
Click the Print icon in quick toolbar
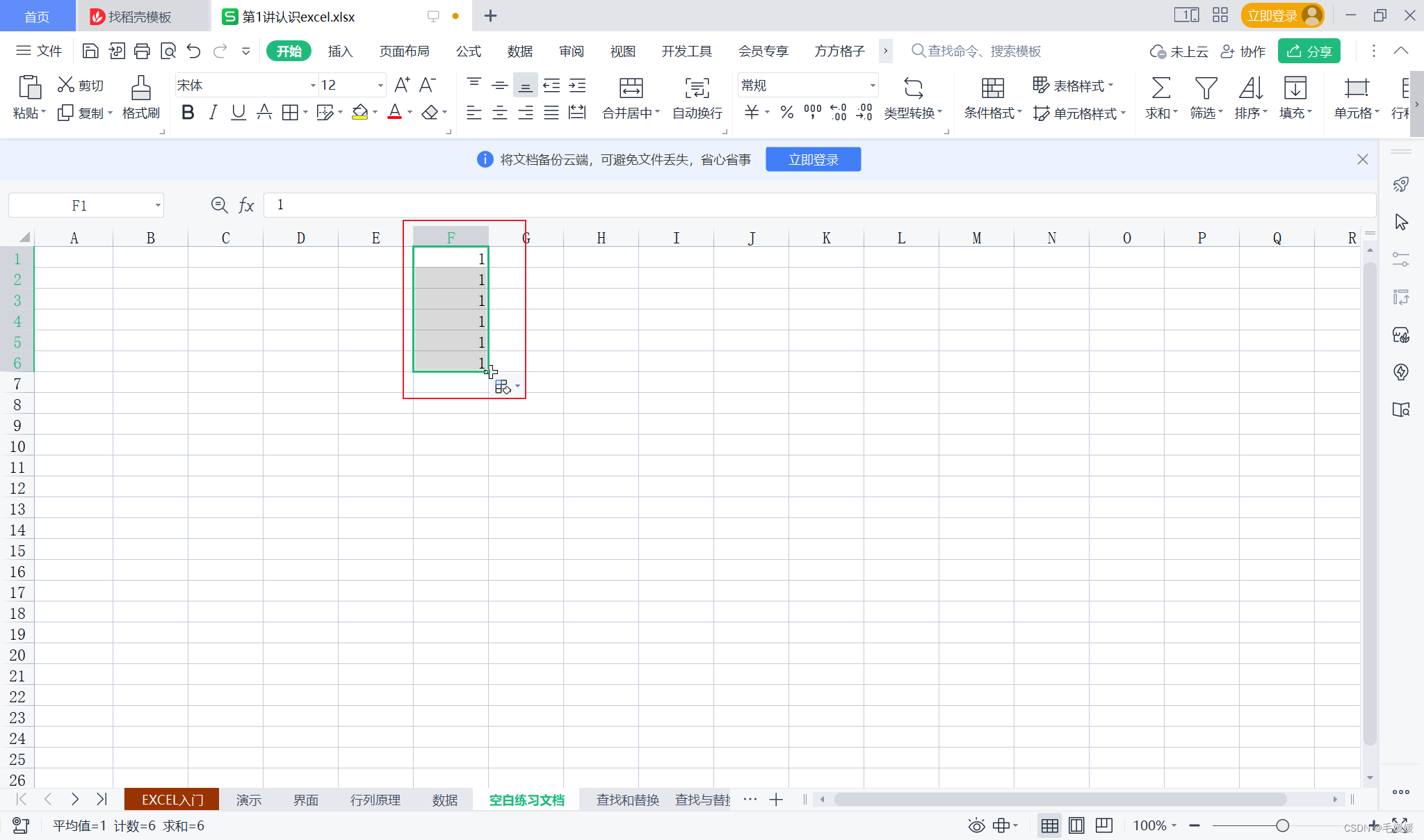click(142, 51)
